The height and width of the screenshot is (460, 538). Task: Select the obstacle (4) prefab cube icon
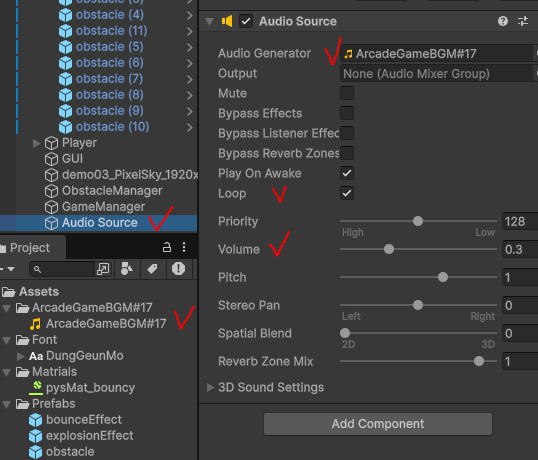coord(66,15)
